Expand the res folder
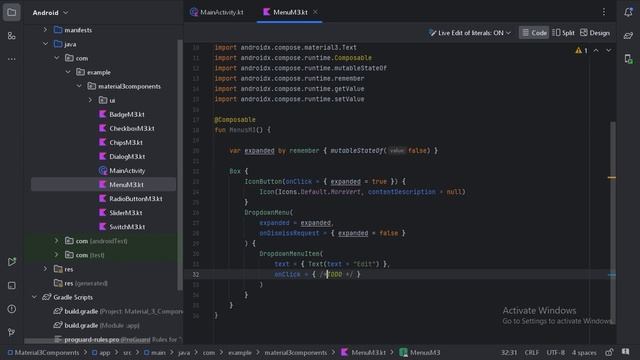 pyautogui.click(x=45, y=269)
